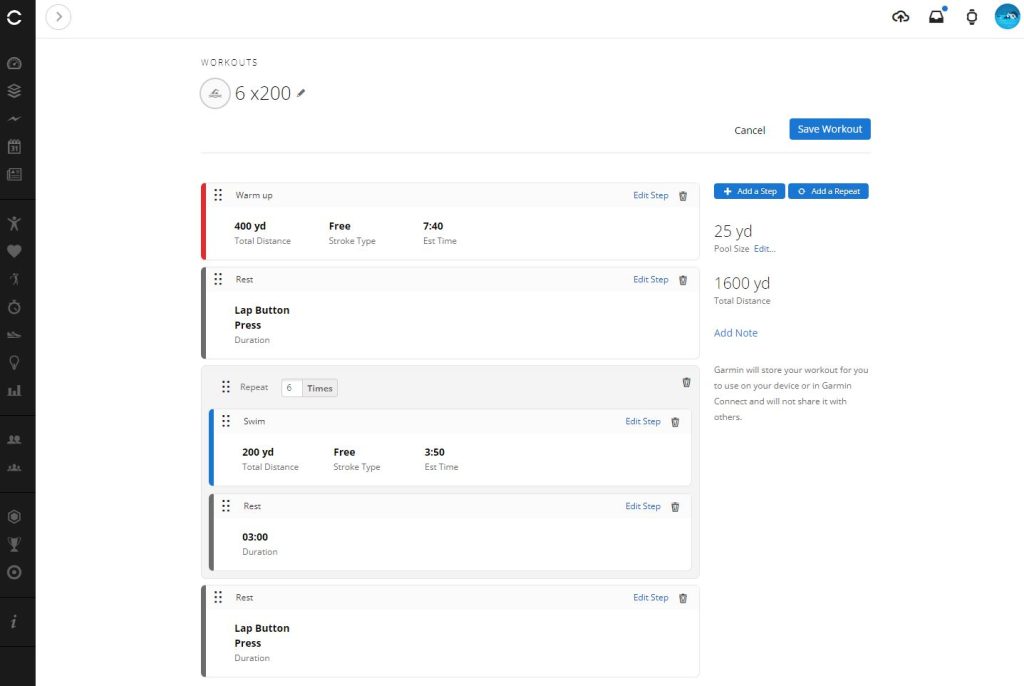Open the trophy challenges sidebar icon

(x=14, y=545)
